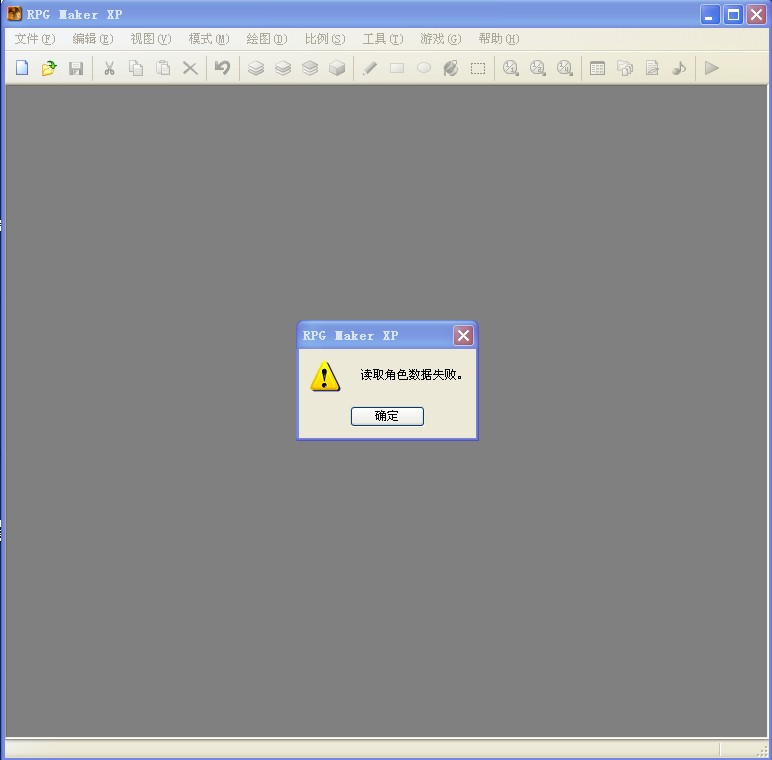Screen dimensions: 772x760
Task: Open the 编辑(E) menu
Action: click(93, 39)
